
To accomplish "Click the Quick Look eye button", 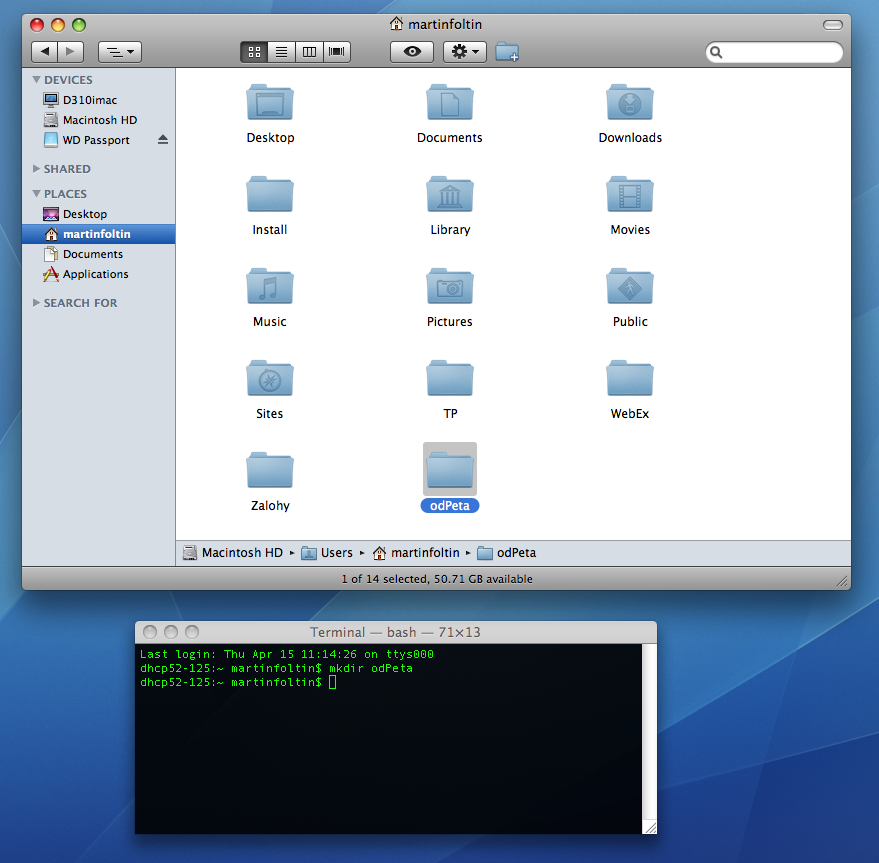I will pos(412,52).
